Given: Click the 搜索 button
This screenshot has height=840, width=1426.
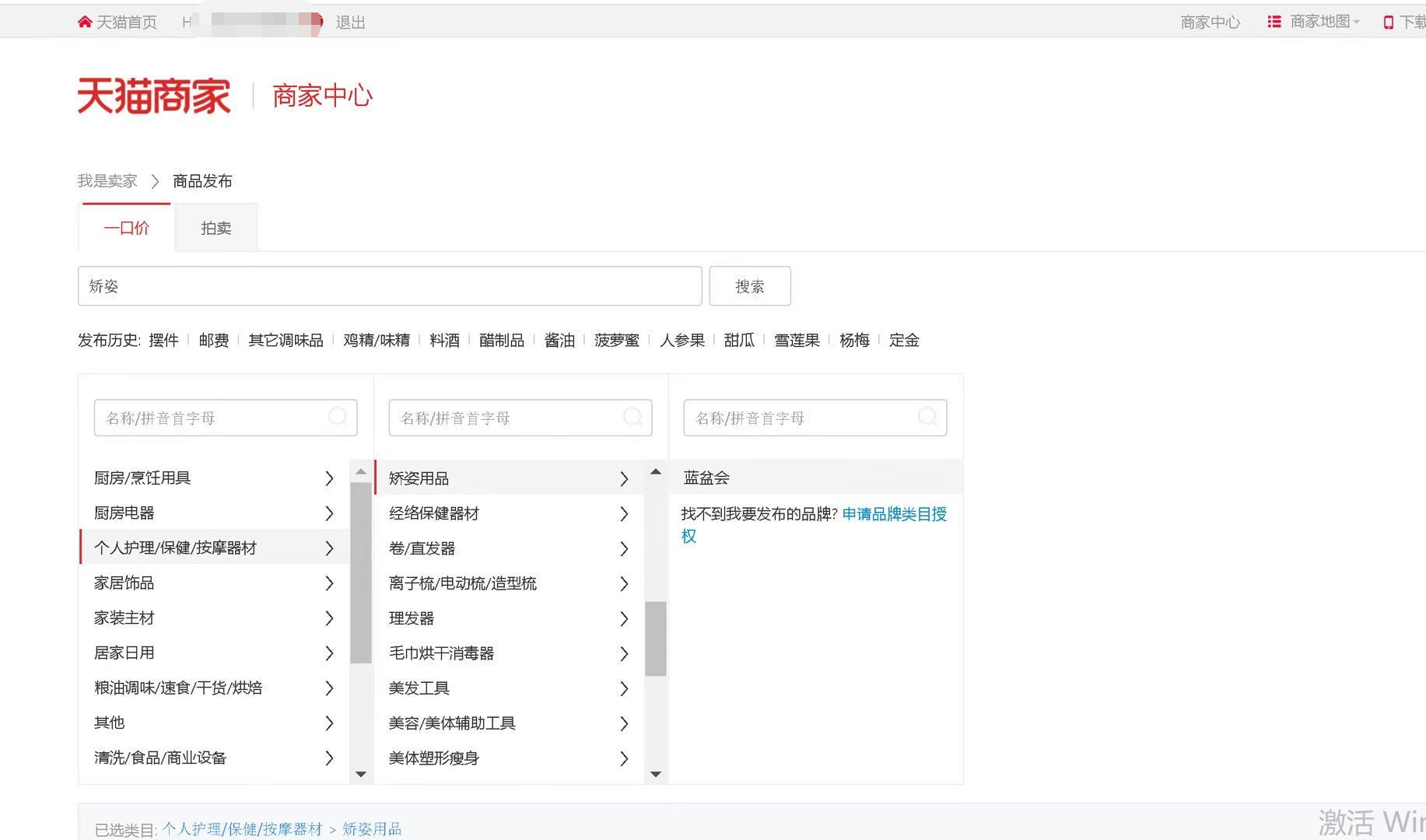Looking at the screenshot, I should pyautogui.click(x=750, y=286).
